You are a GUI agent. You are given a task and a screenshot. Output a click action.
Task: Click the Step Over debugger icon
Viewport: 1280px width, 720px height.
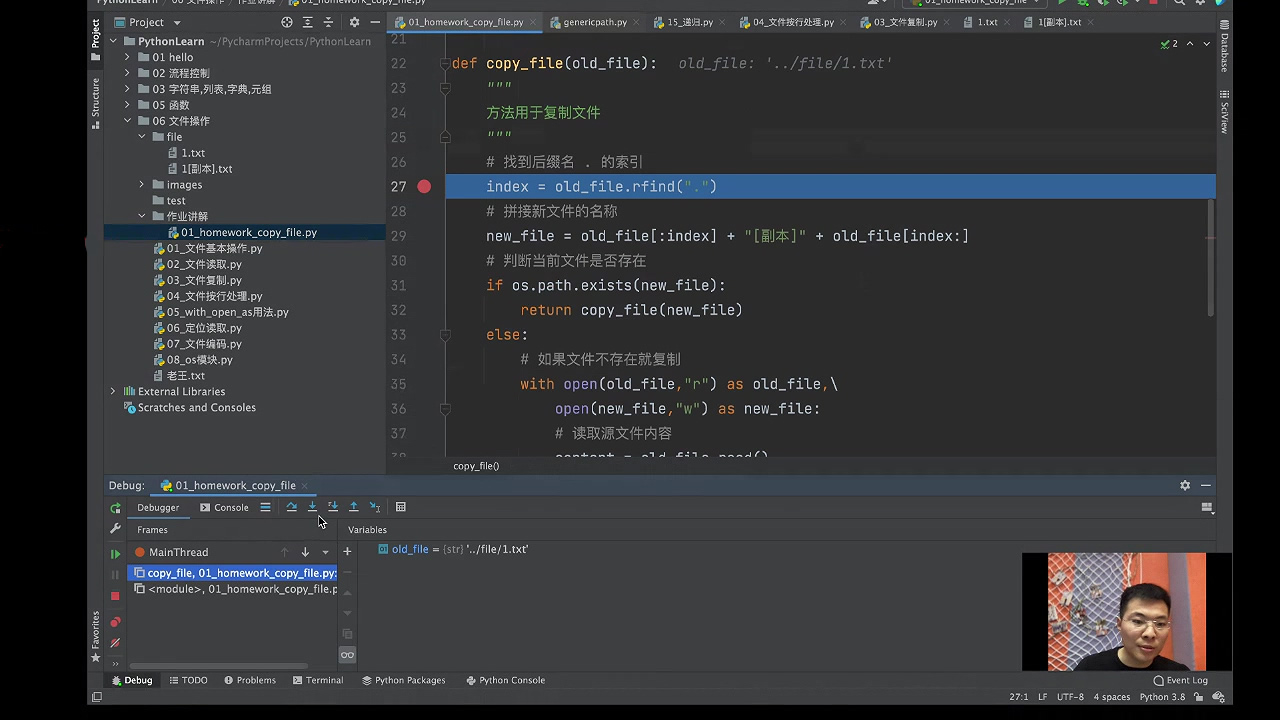click(291, 507)
